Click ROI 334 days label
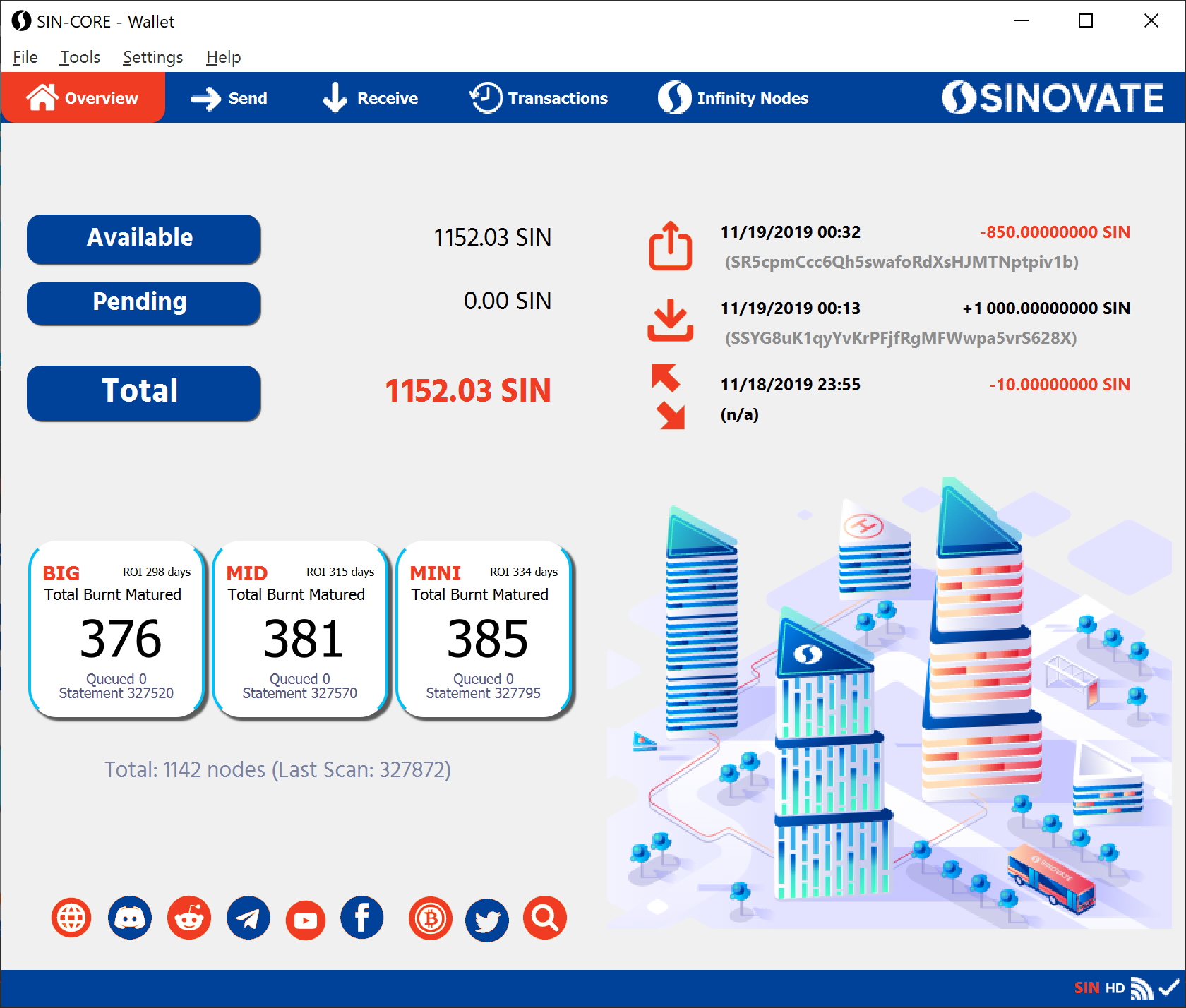The height and width of the screenshot is (1008, 1186). point(524,572)
